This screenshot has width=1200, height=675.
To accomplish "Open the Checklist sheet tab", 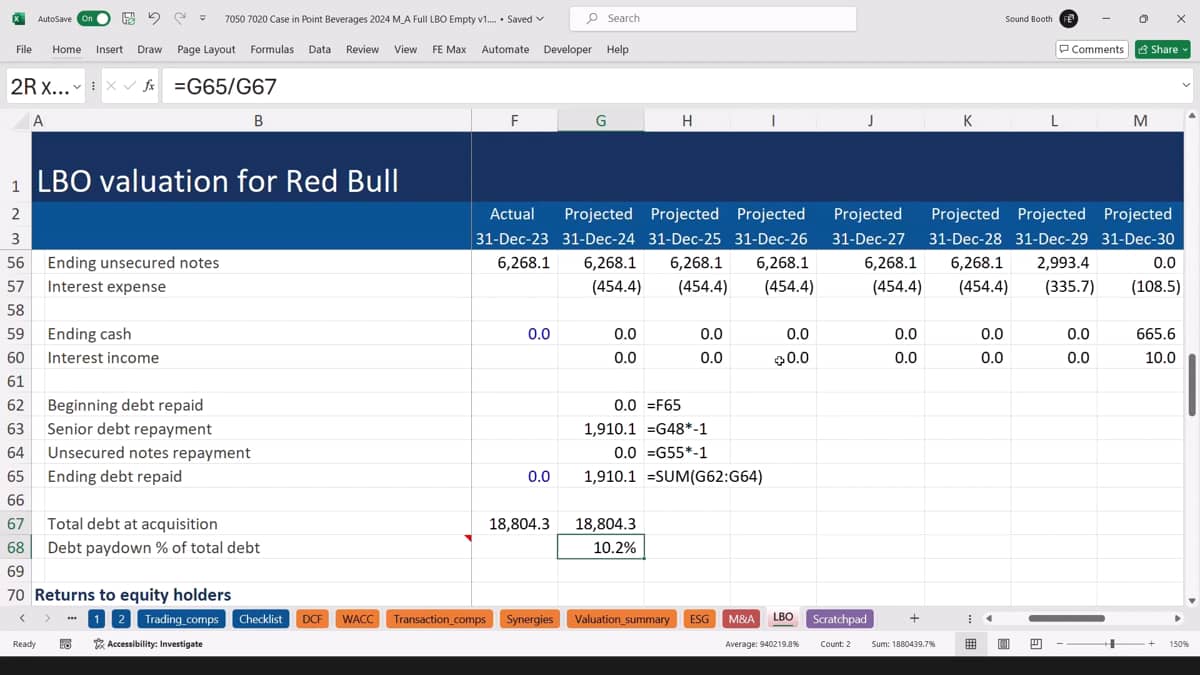I will click(261, 619).
